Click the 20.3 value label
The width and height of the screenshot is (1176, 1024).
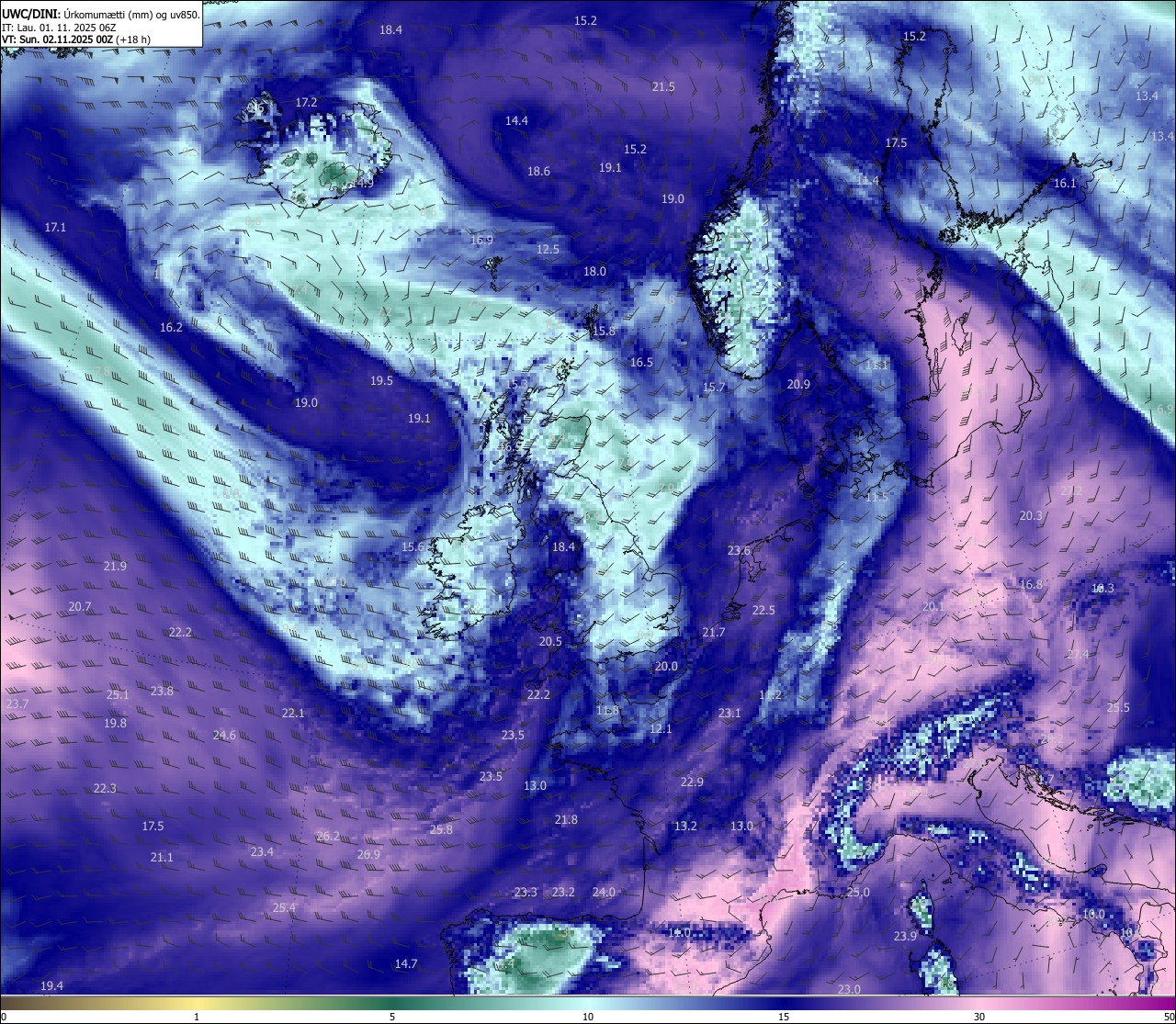pyautogui.click(x=1031, y=515)
